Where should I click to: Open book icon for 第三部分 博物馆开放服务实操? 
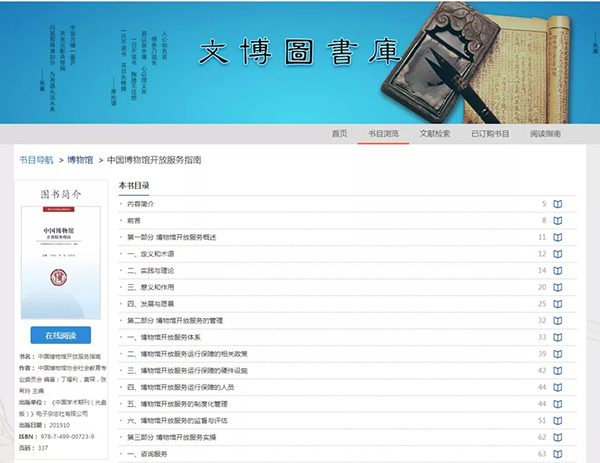tap(558, 437)
